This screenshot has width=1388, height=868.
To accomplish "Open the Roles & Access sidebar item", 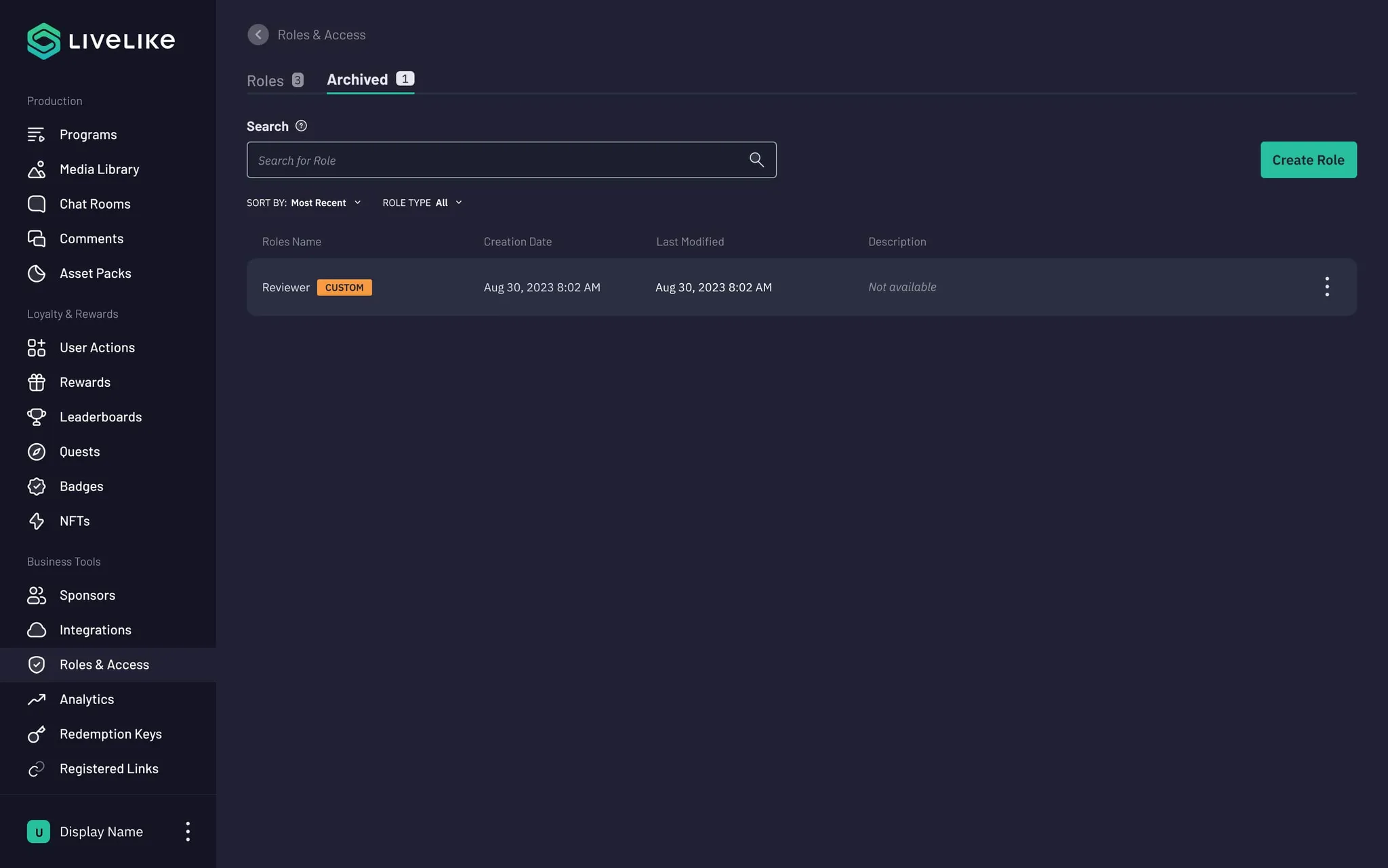I will (108, 665).
